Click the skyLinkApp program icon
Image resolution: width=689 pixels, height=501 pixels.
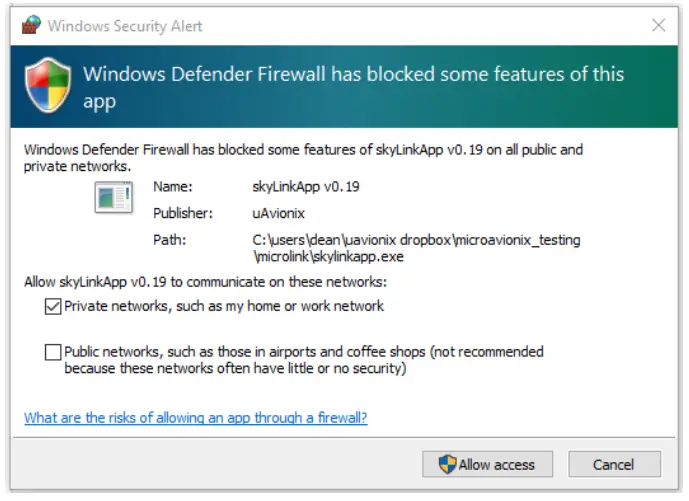[113, 198]
